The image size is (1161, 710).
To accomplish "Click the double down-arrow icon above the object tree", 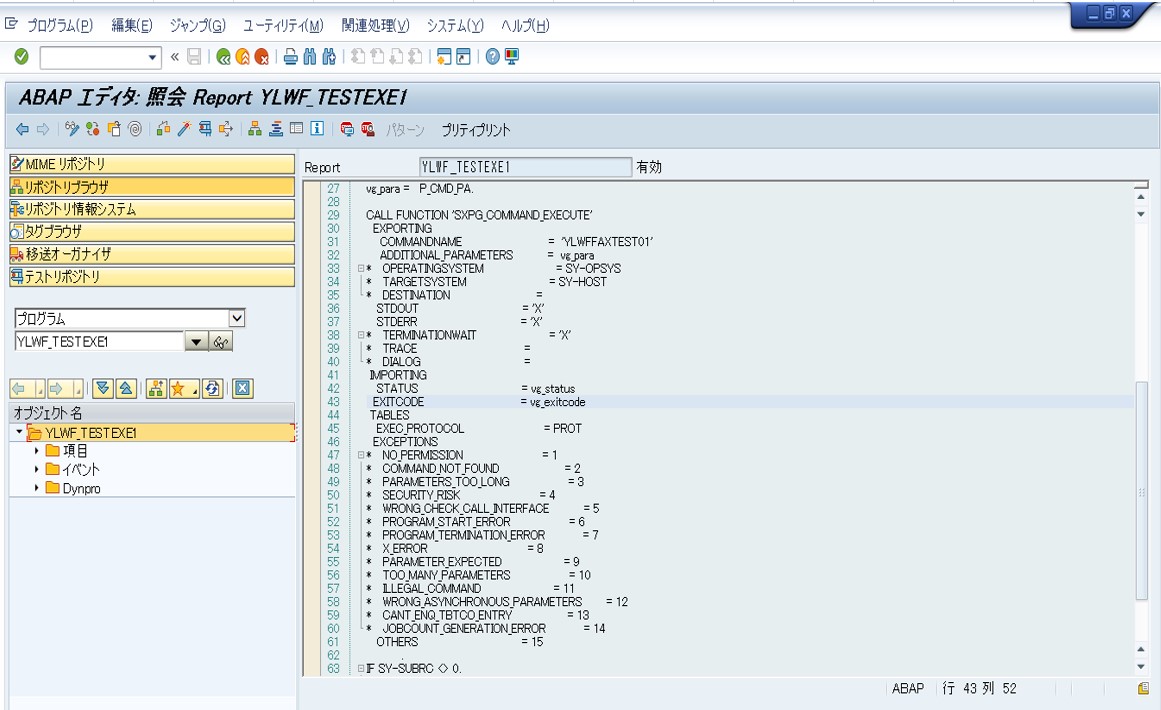I will tap(102, 387).
